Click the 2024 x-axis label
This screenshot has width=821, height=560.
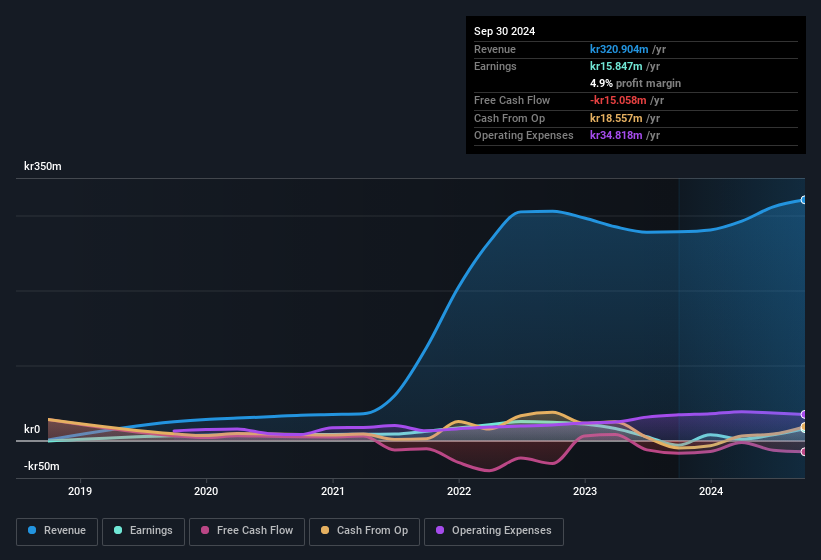click(711, 491)
